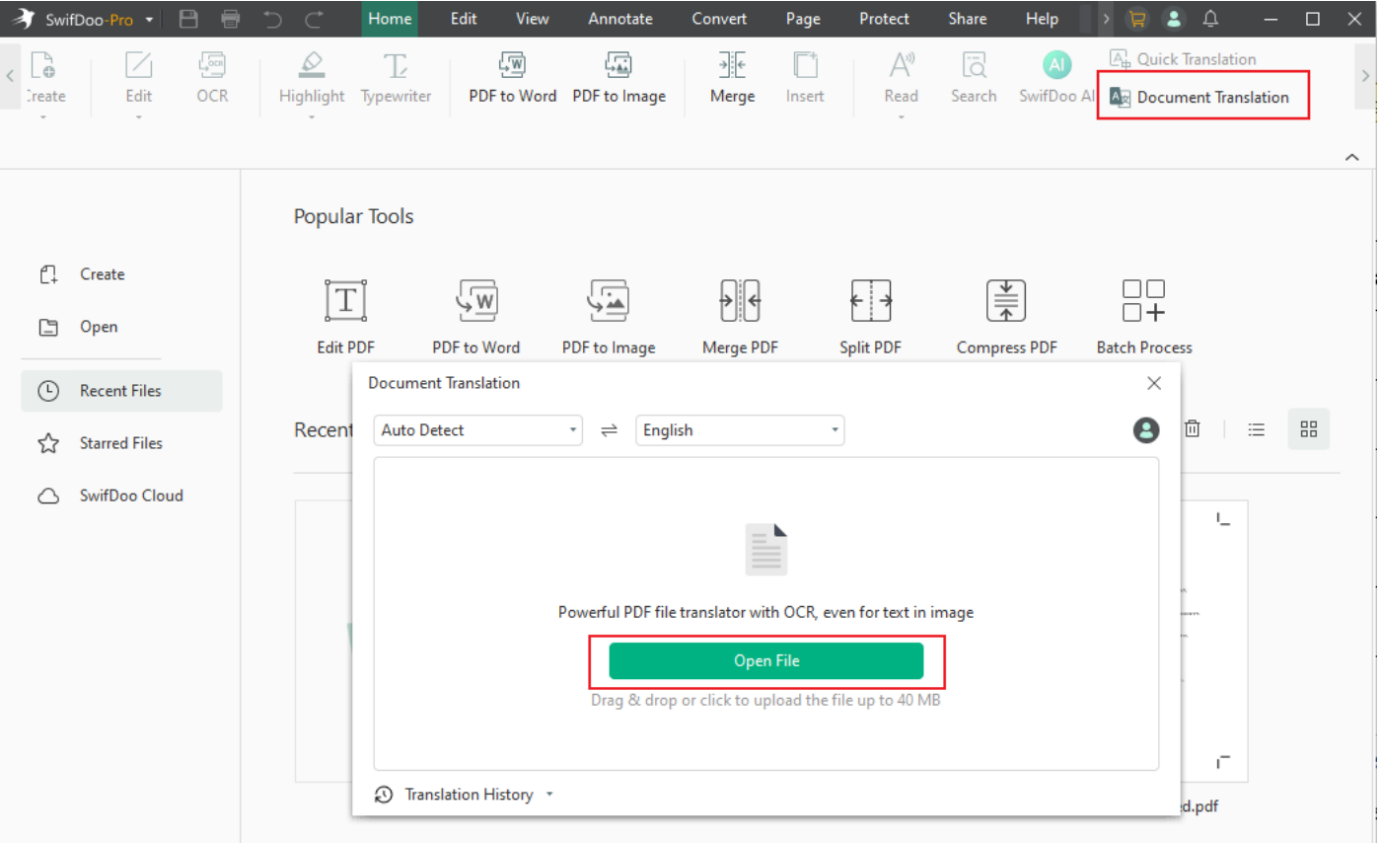The width and height of the screenshot is (1379, 843).
Task: Open the Protect menu
Action: (883, 18)
